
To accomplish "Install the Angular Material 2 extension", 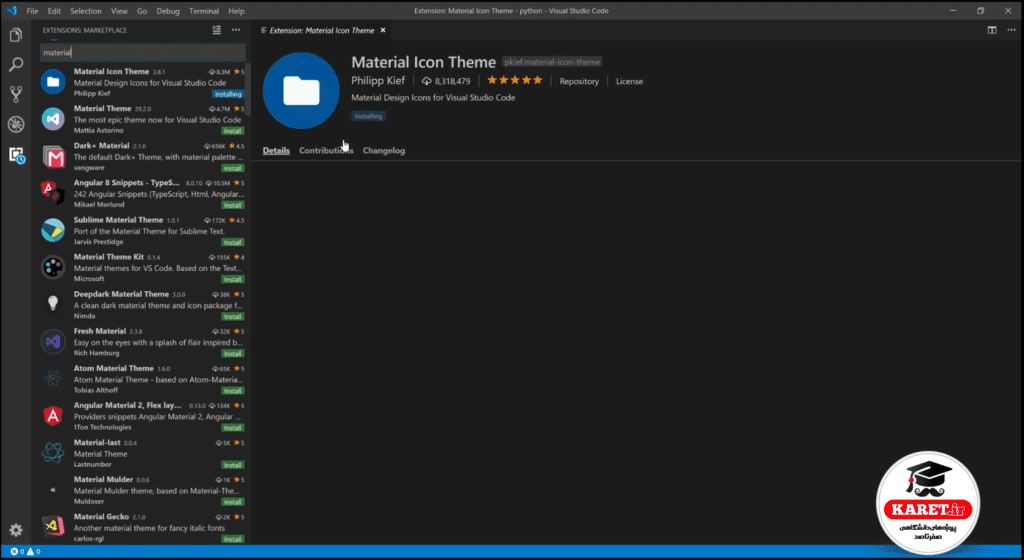I will tap(232, 428).
